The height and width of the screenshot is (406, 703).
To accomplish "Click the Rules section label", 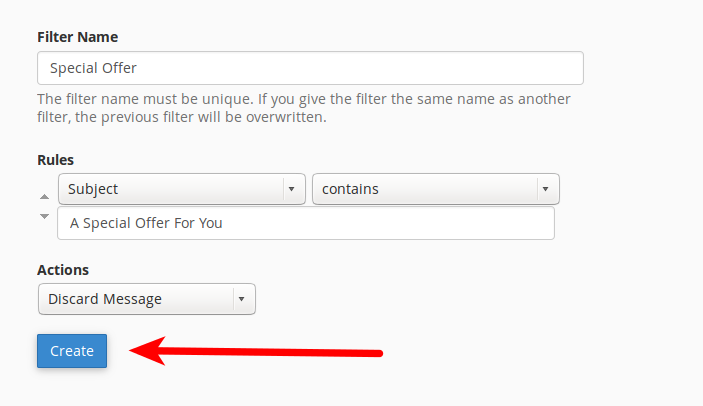I will tap(55, 160).
